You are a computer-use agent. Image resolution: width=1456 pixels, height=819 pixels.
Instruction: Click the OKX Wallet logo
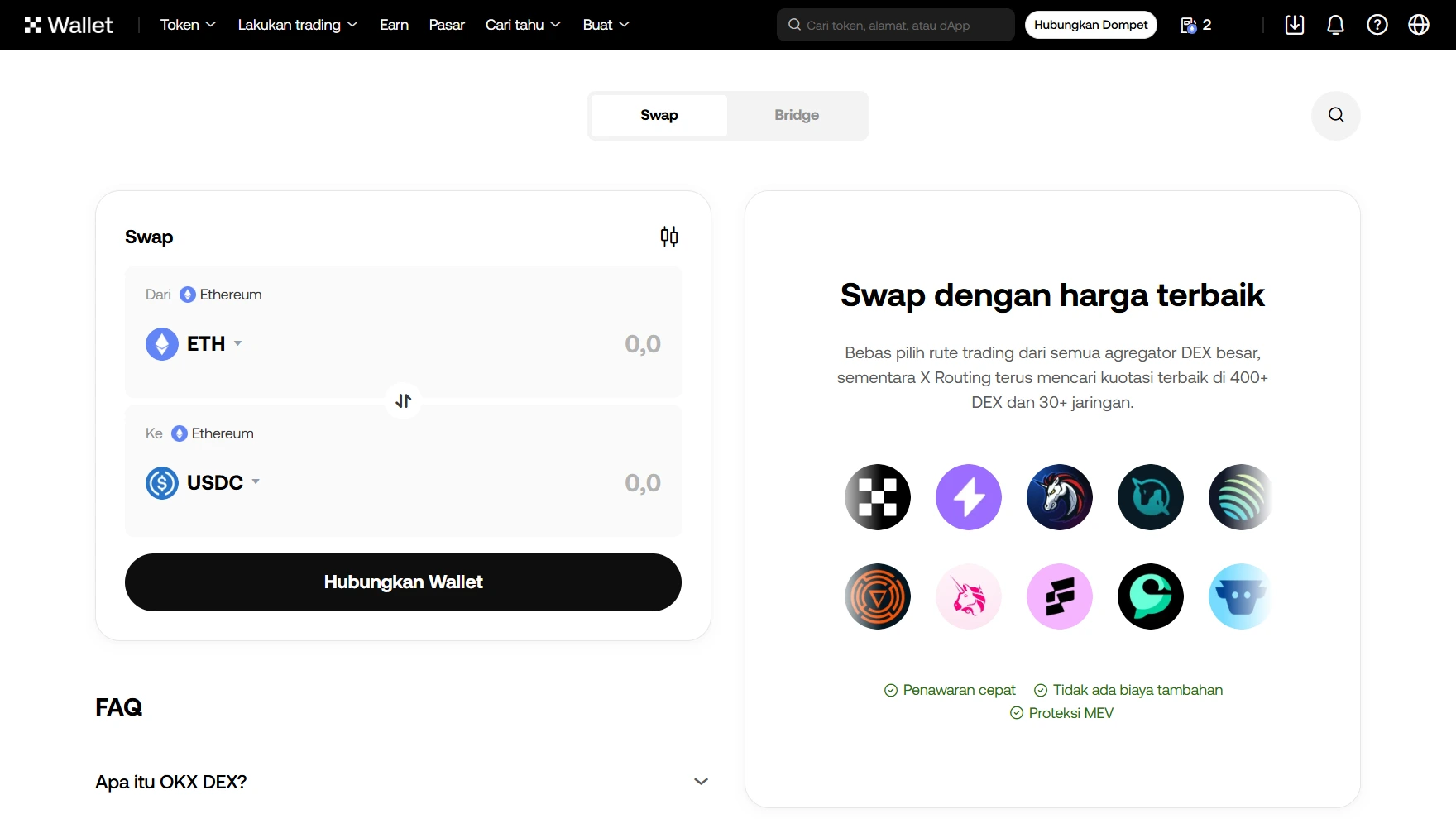(x=69, y=25)
